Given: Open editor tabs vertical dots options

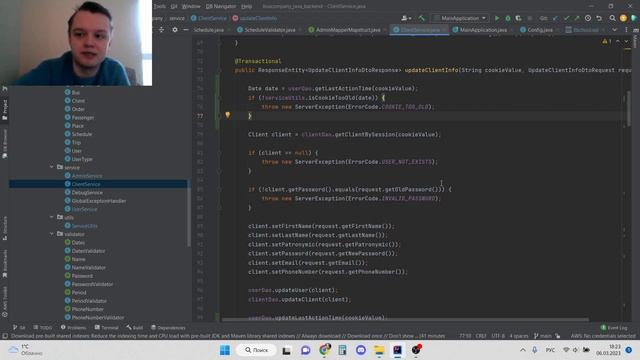Looking at the screenshot, I should click(627, 30).
